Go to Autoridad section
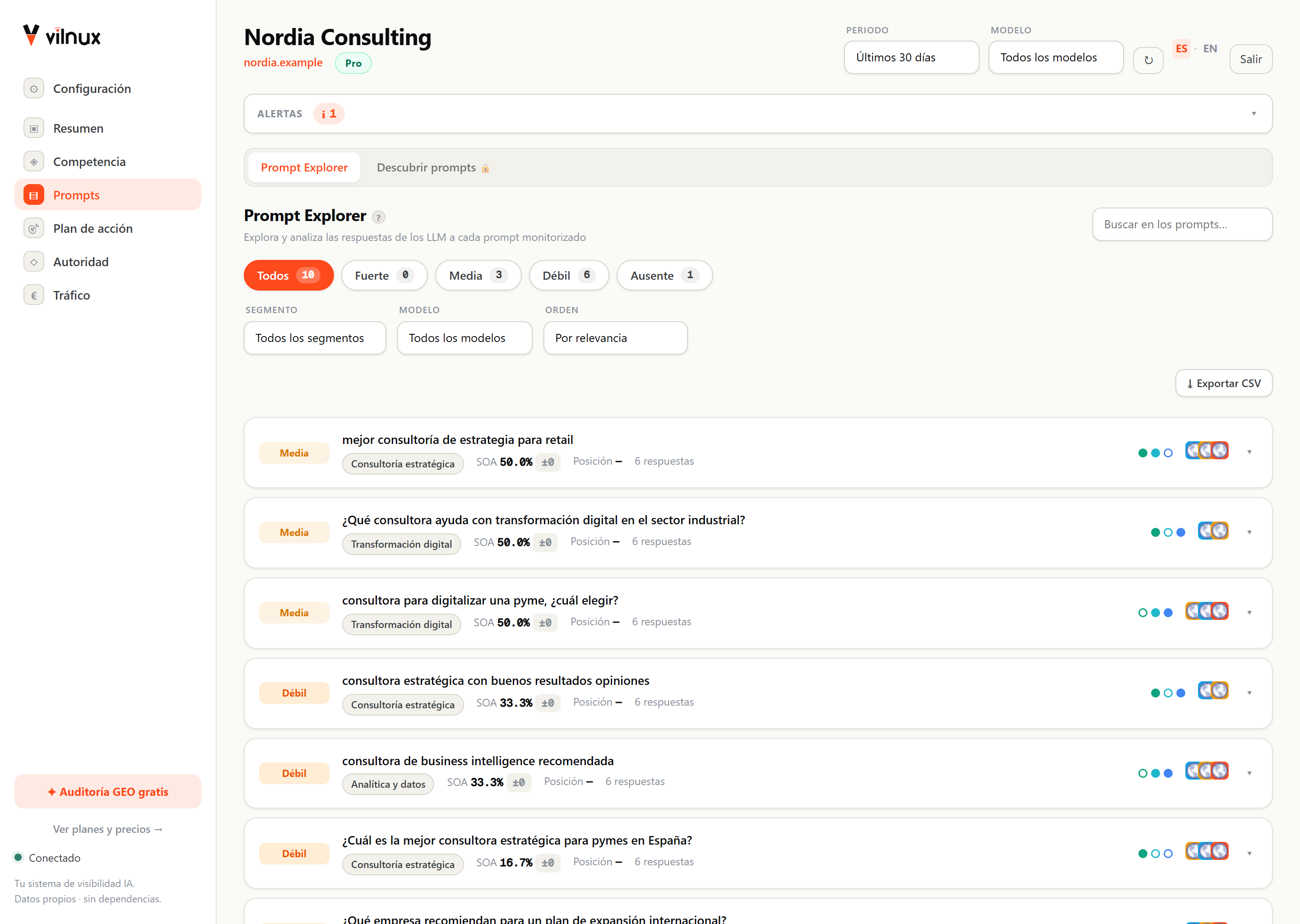This screenshot has height=924, width=1300. [x=107, y=262]
